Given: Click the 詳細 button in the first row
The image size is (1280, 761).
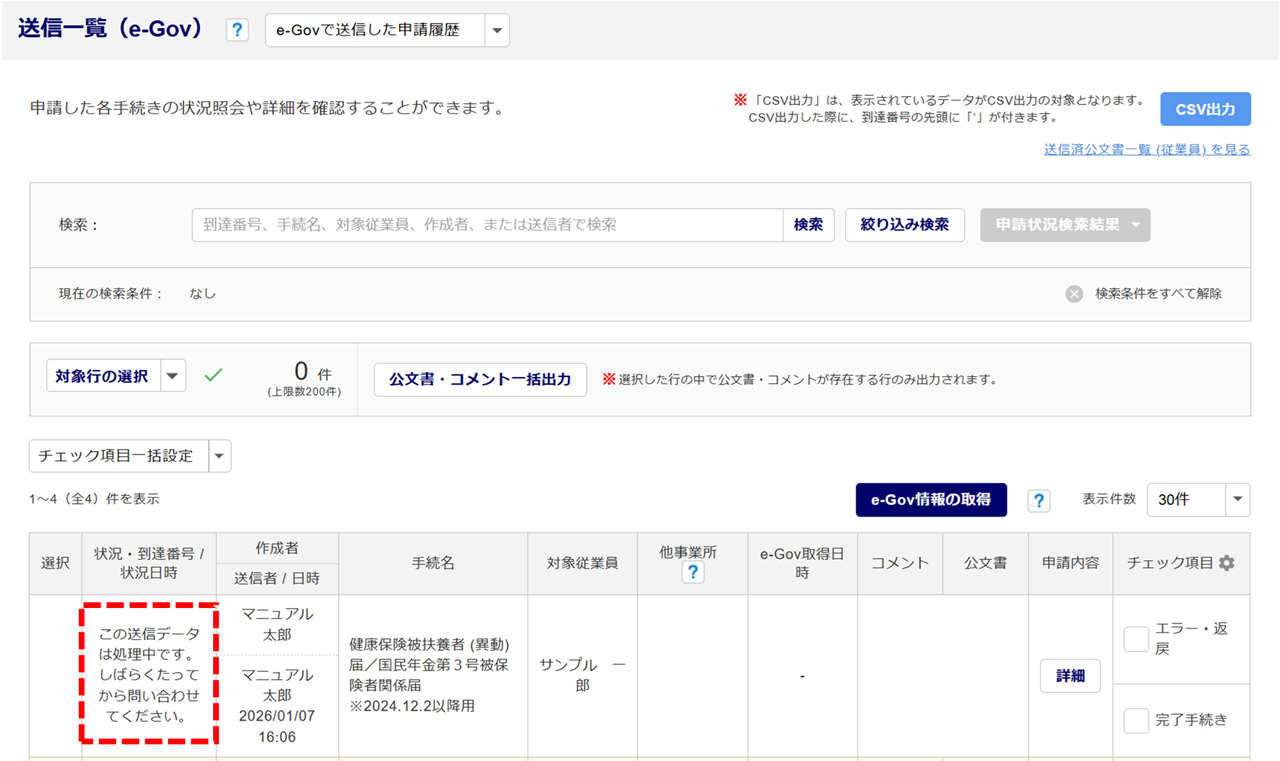Looking at the screenshot, I should tap(1070, 676).
